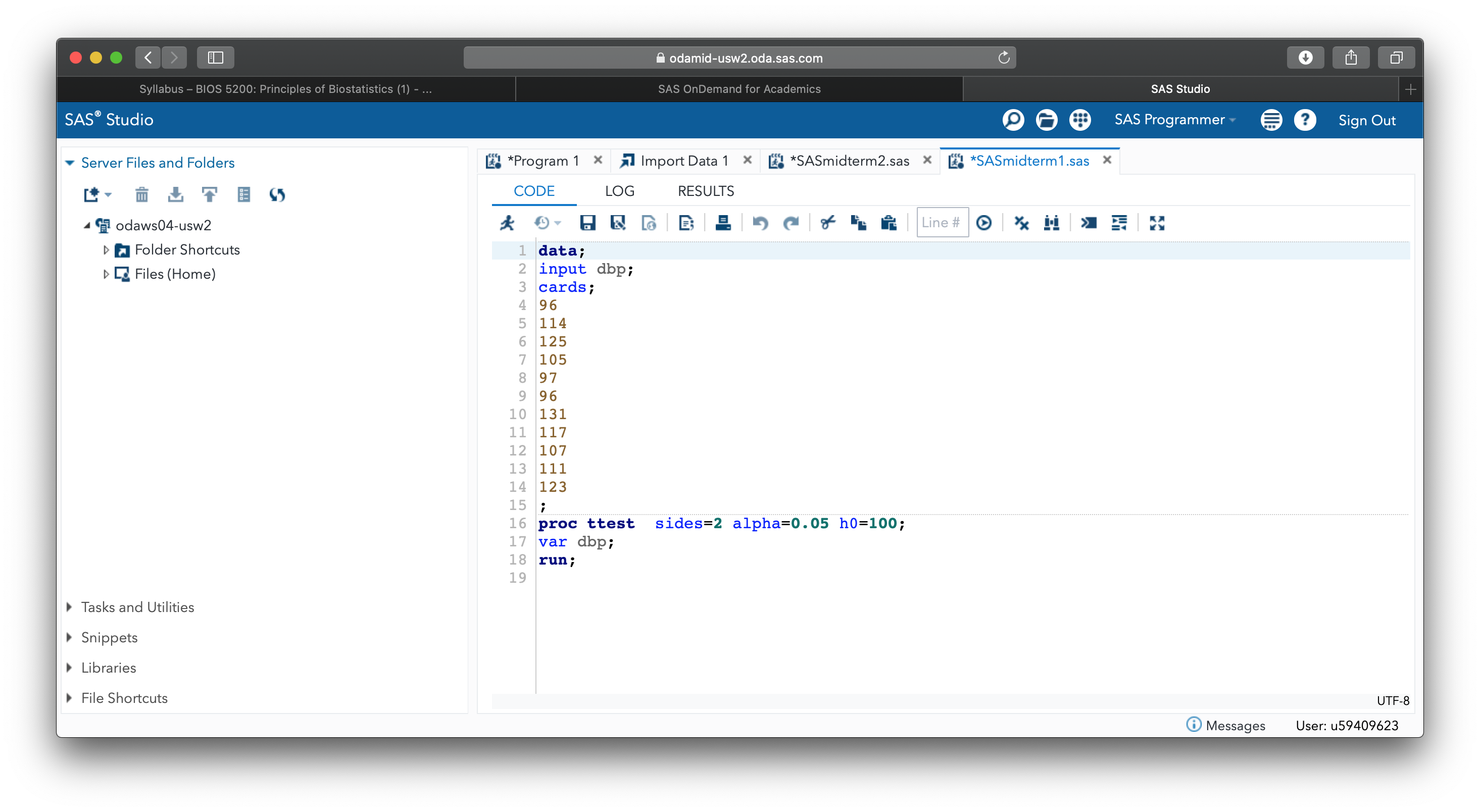Click the go interactive mode icon
The width and height of the screenshot is (1480, 812).
pyautogui.click(x=1088, y=223)
